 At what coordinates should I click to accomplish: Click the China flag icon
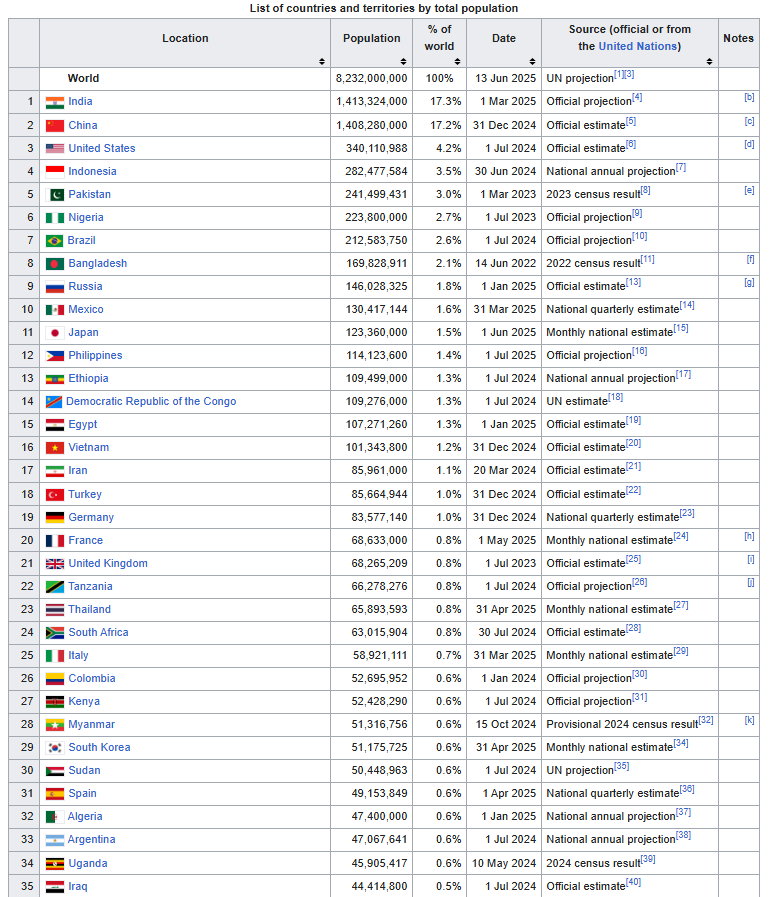55,126
